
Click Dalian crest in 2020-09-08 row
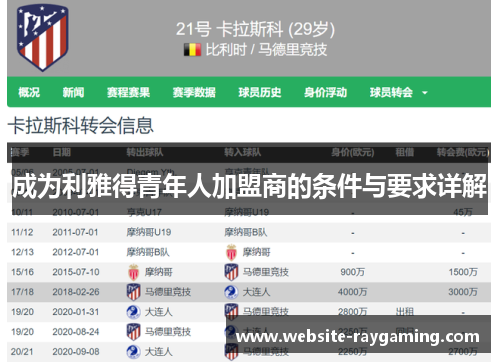tap(133, 352)
